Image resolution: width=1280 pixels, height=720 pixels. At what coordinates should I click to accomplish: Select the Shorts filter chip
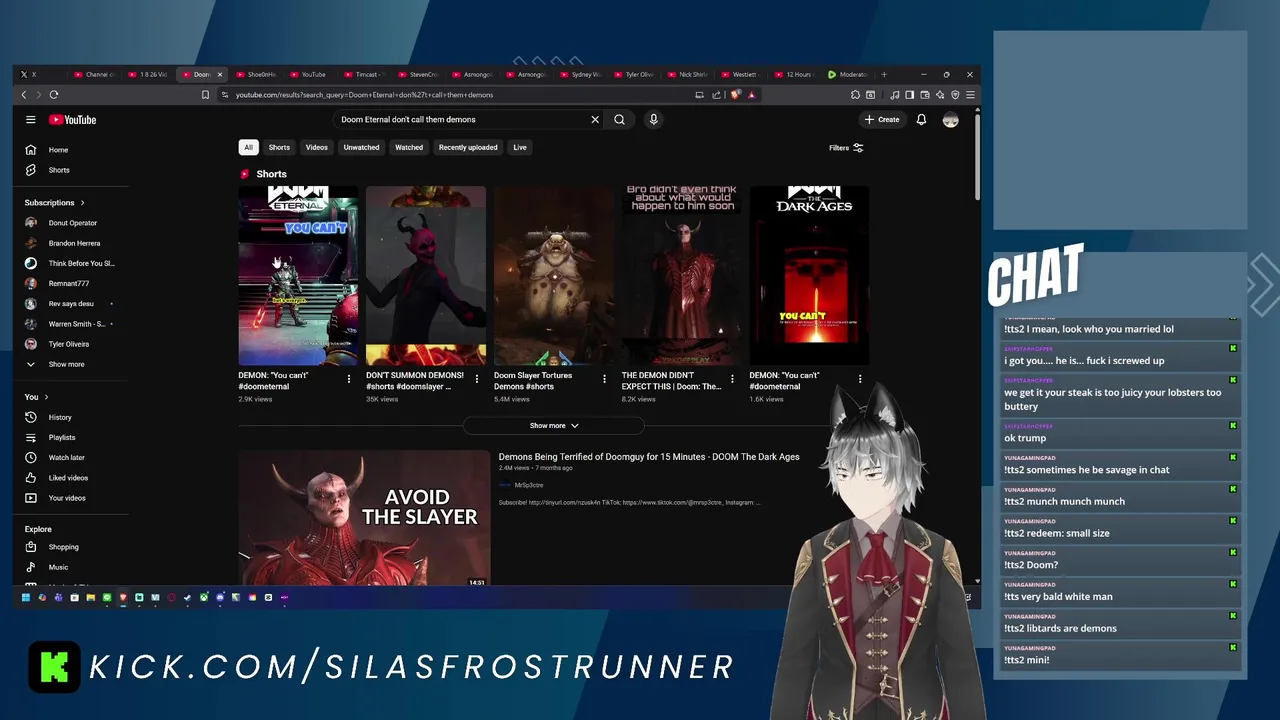pos(279,148)
